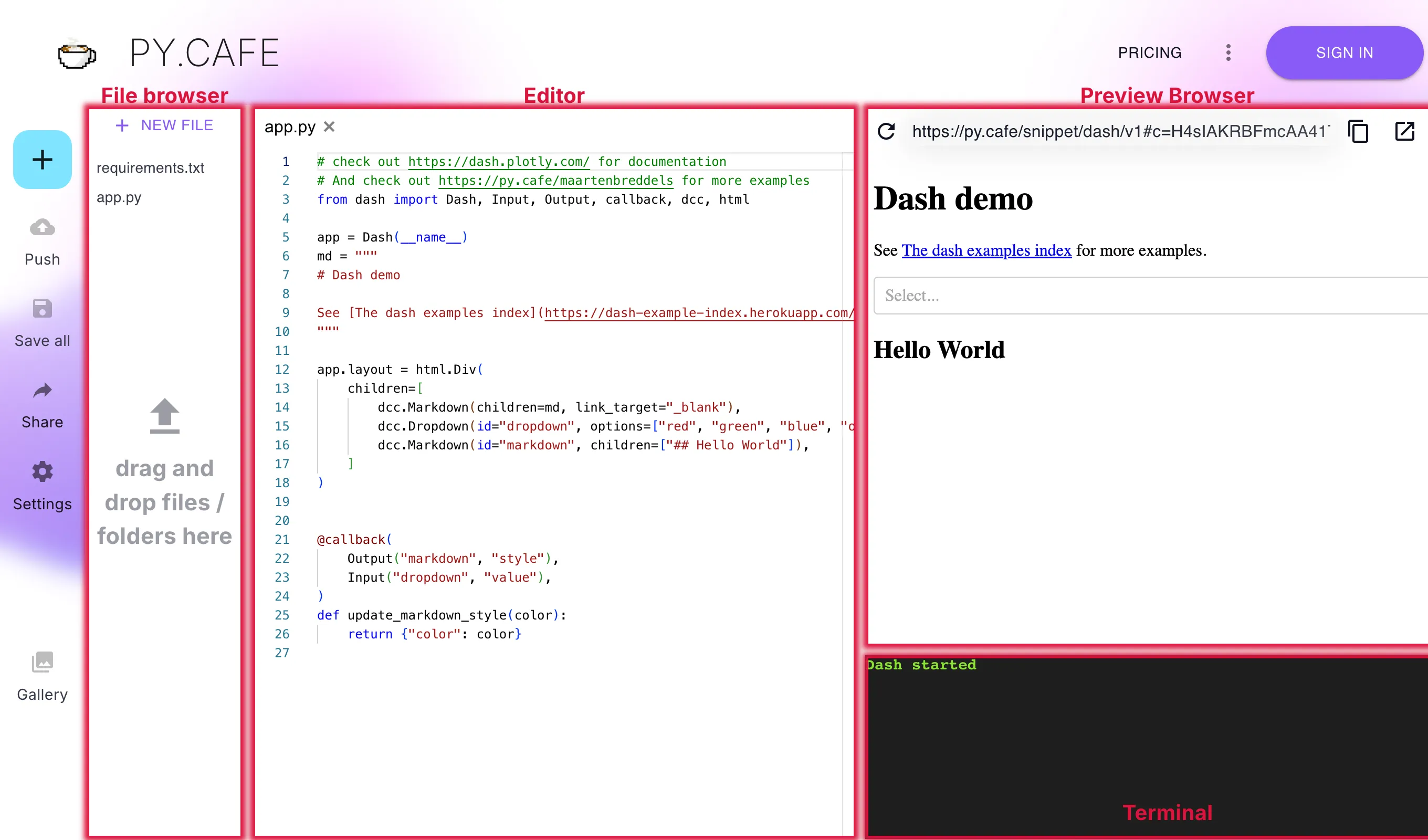Reload the preview browser
Screen dimensions: 1428x840
tap(886, 131)
